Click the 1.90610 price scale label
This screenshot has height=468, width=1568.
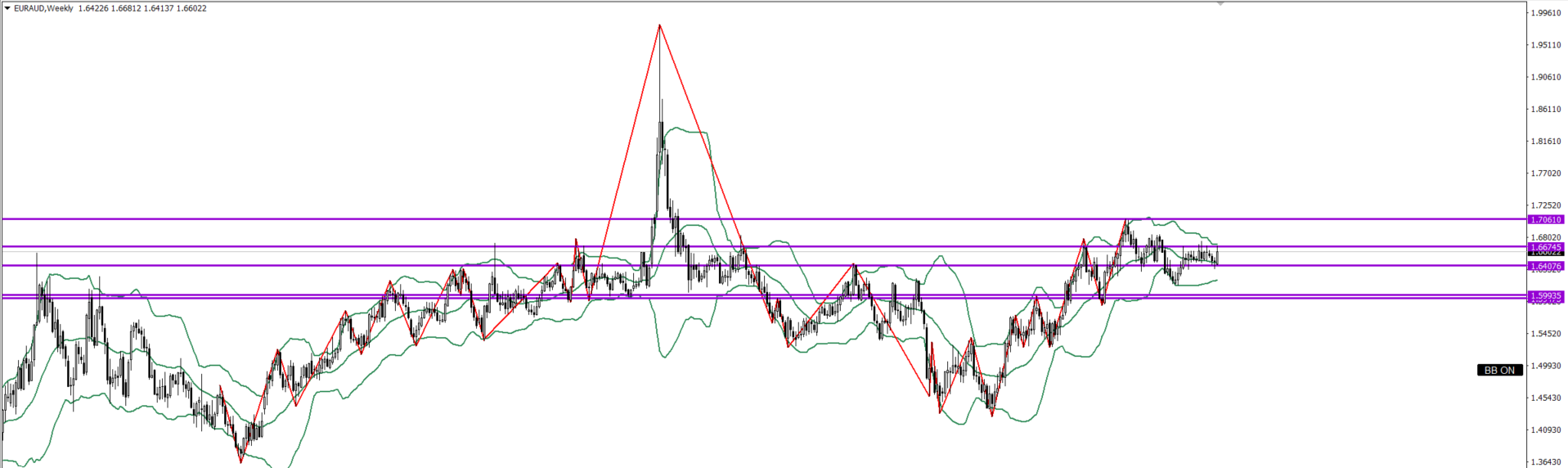(1546, 77)
